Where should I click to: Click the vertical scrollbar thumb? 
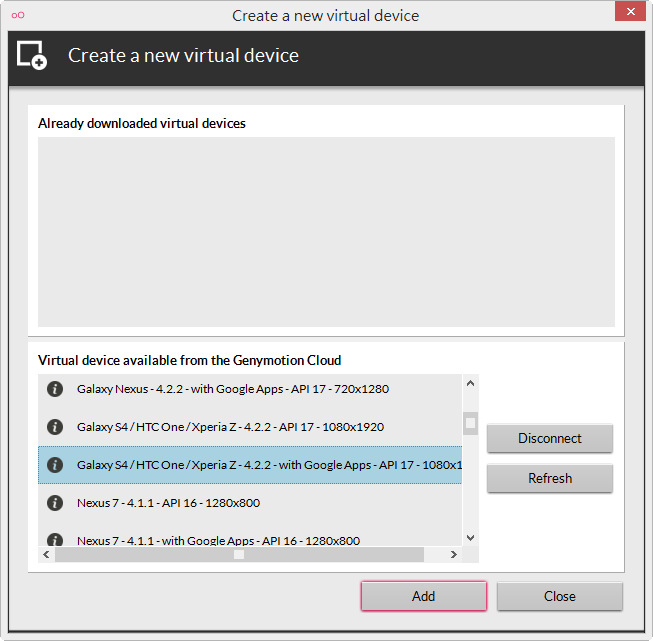click(x=471, y=423)
